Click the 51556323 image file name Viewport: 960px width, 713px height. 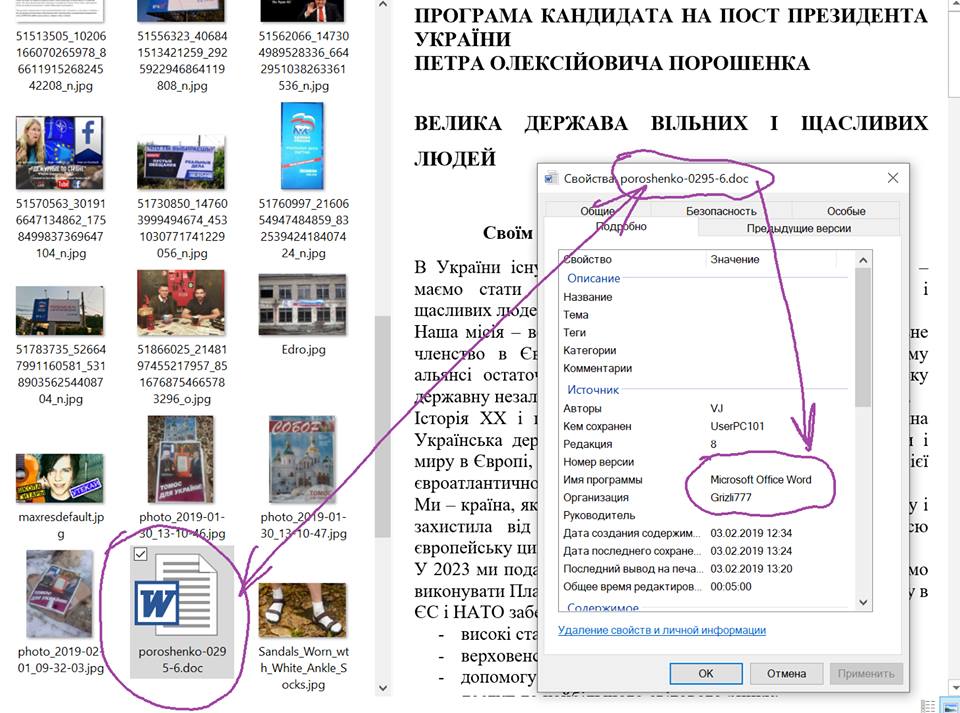click(x=182, y=61)
